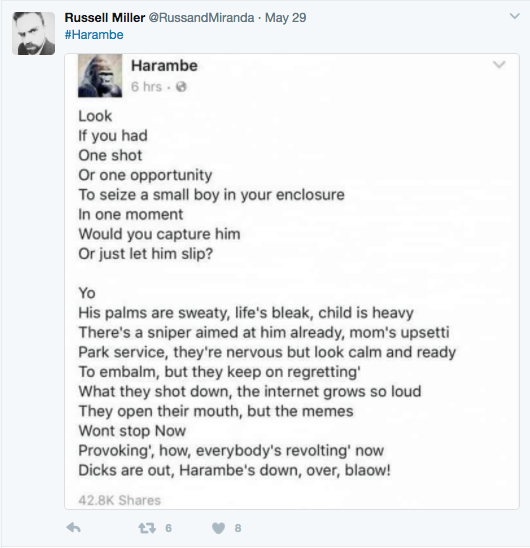Open the tweet options chevron
Viewport: 530px width, 548px height.
[x=514, y=16]
